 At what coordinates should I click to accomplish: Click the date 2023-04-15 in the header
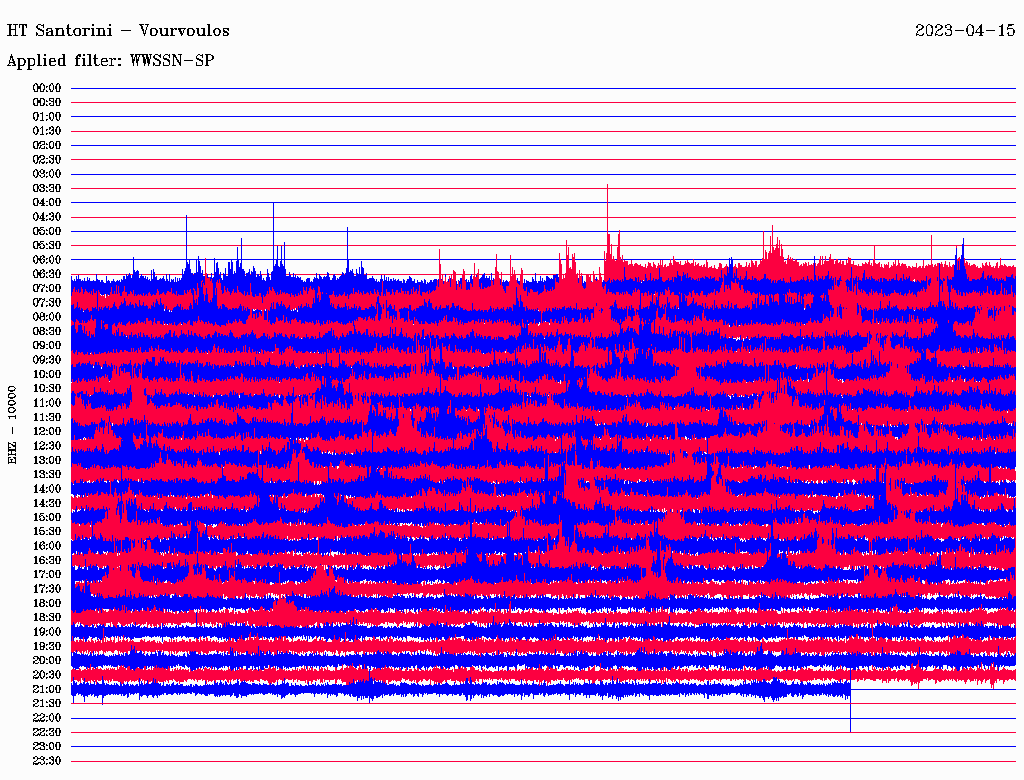(x=965, y=30)
